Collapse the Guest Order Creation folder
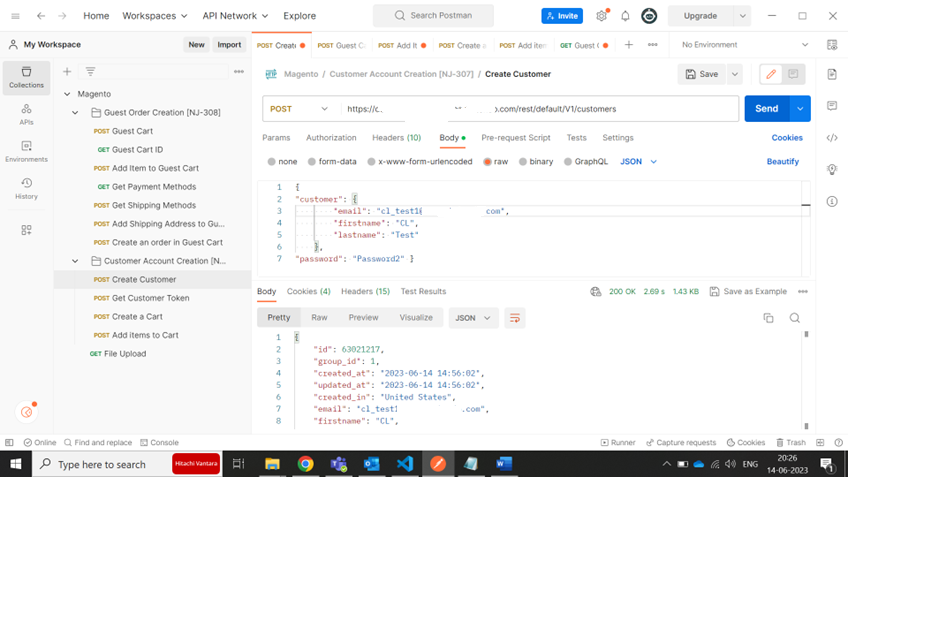Image resolution: width=925 pixels, height=631 pixels. pos(75,113)
